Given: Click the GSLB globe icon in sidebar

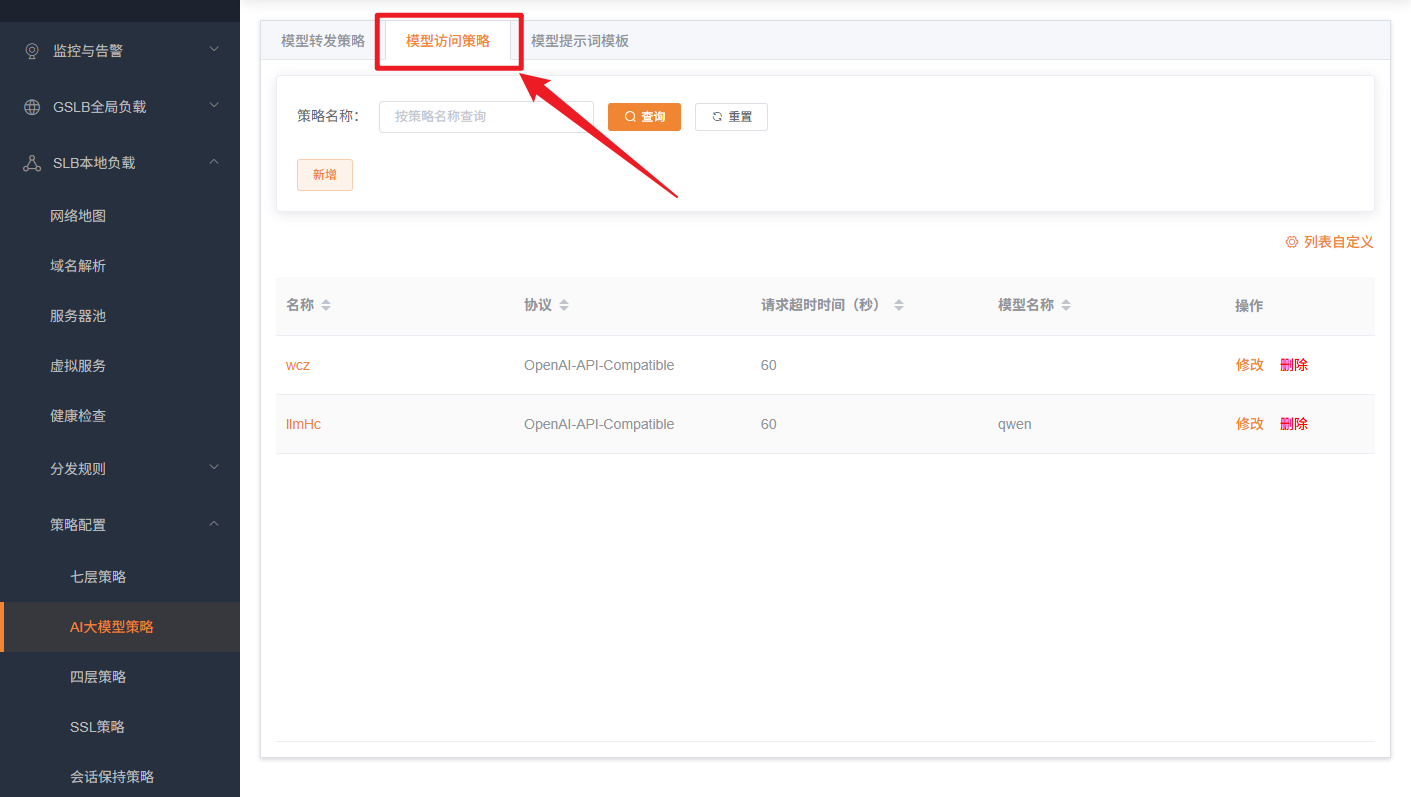Looking at the screenshot, I should click(x=32, y=107).
